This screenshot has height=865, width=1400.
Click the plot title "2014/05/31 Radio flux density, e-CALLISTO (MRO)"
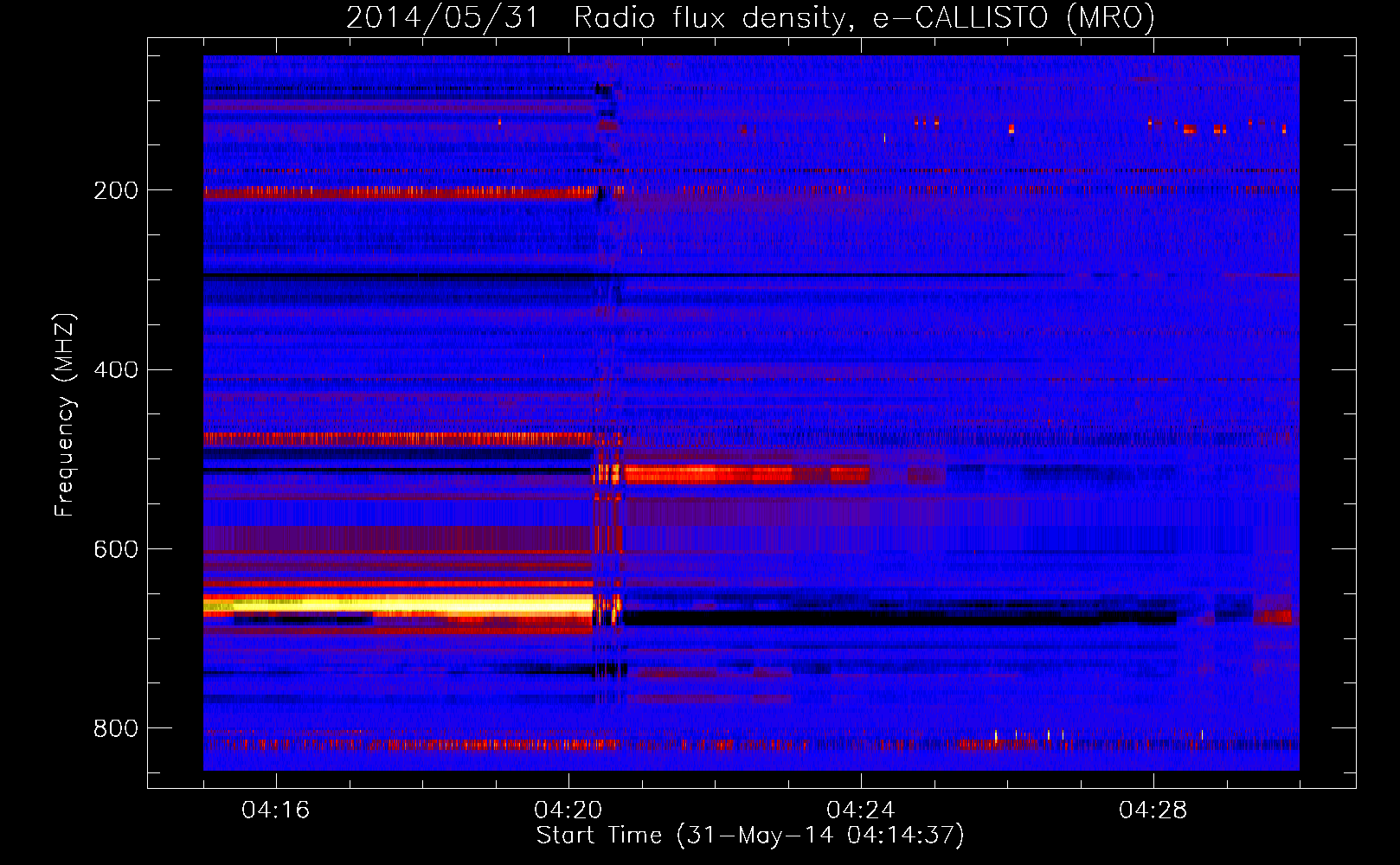tap(750, 17)
